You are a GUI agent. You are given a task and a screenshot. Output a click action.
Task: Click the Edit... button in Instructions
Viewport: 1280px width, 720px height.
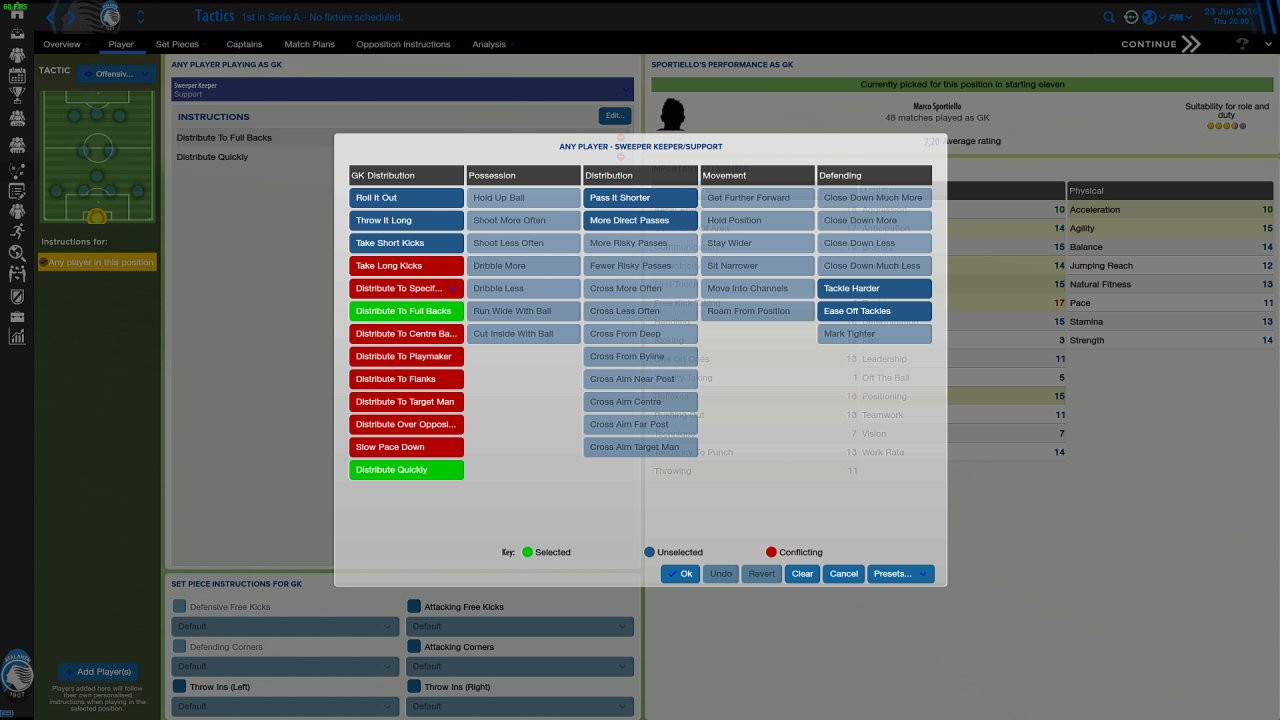615,116
